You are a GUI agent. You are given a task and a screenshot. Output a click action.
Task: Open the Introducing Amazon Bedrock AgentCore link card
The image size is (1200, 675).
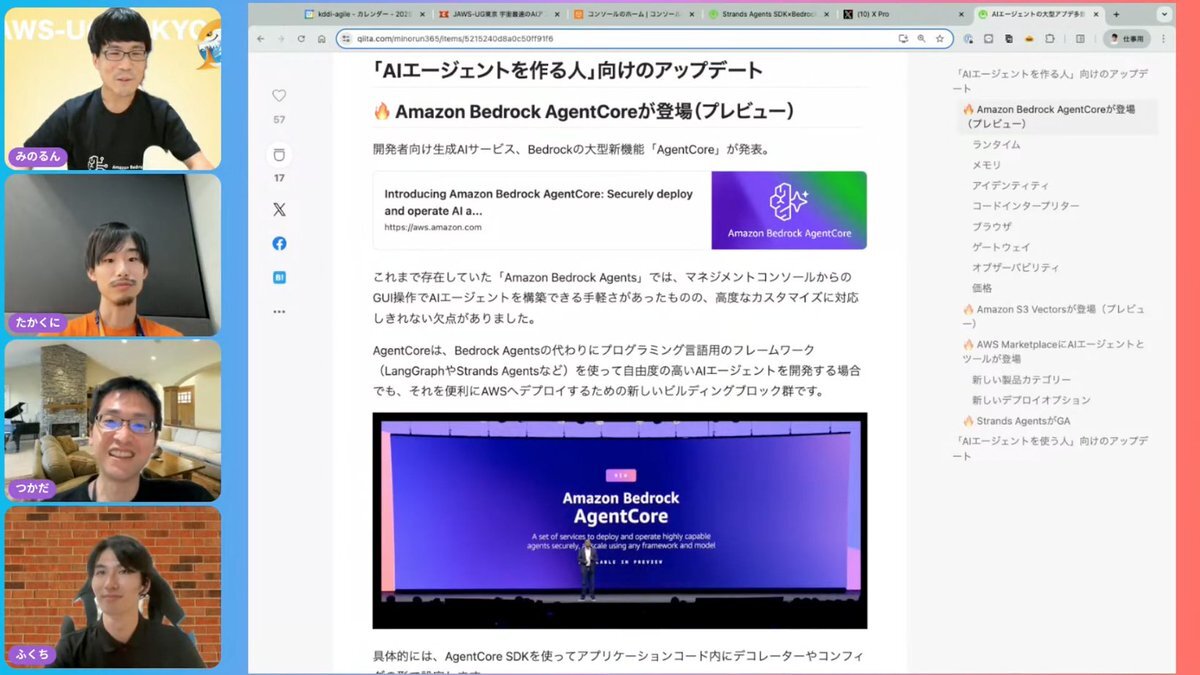click(619, 210)
